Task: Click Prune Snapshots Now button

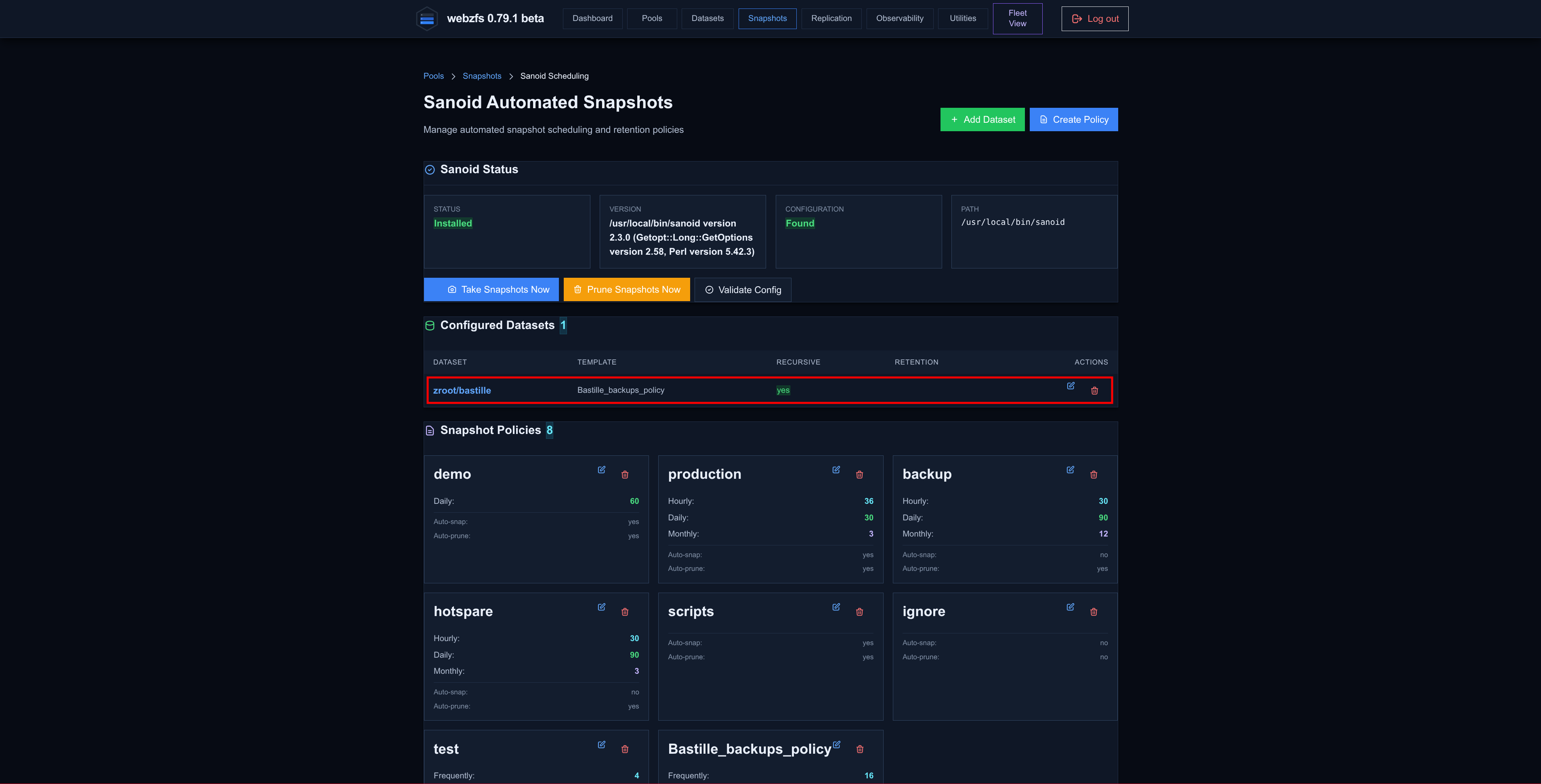Action: pos(626,289)
